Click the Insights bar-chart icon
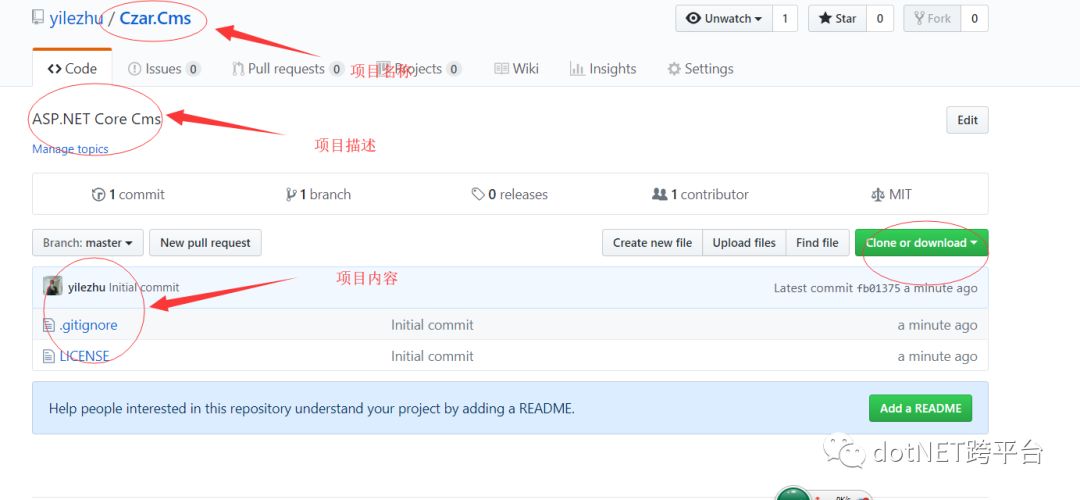This screenshot has width=1080, height=500. 577,69
